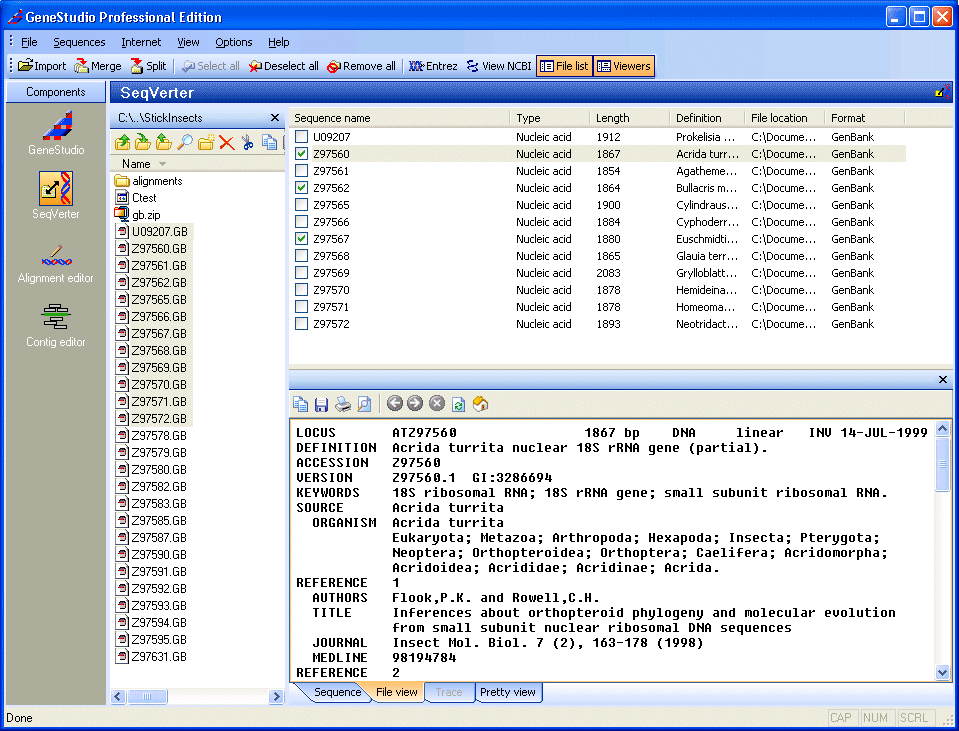Screen dimensions: 959x731
Task: Open the alignments folder
Action: click(149, 181)
